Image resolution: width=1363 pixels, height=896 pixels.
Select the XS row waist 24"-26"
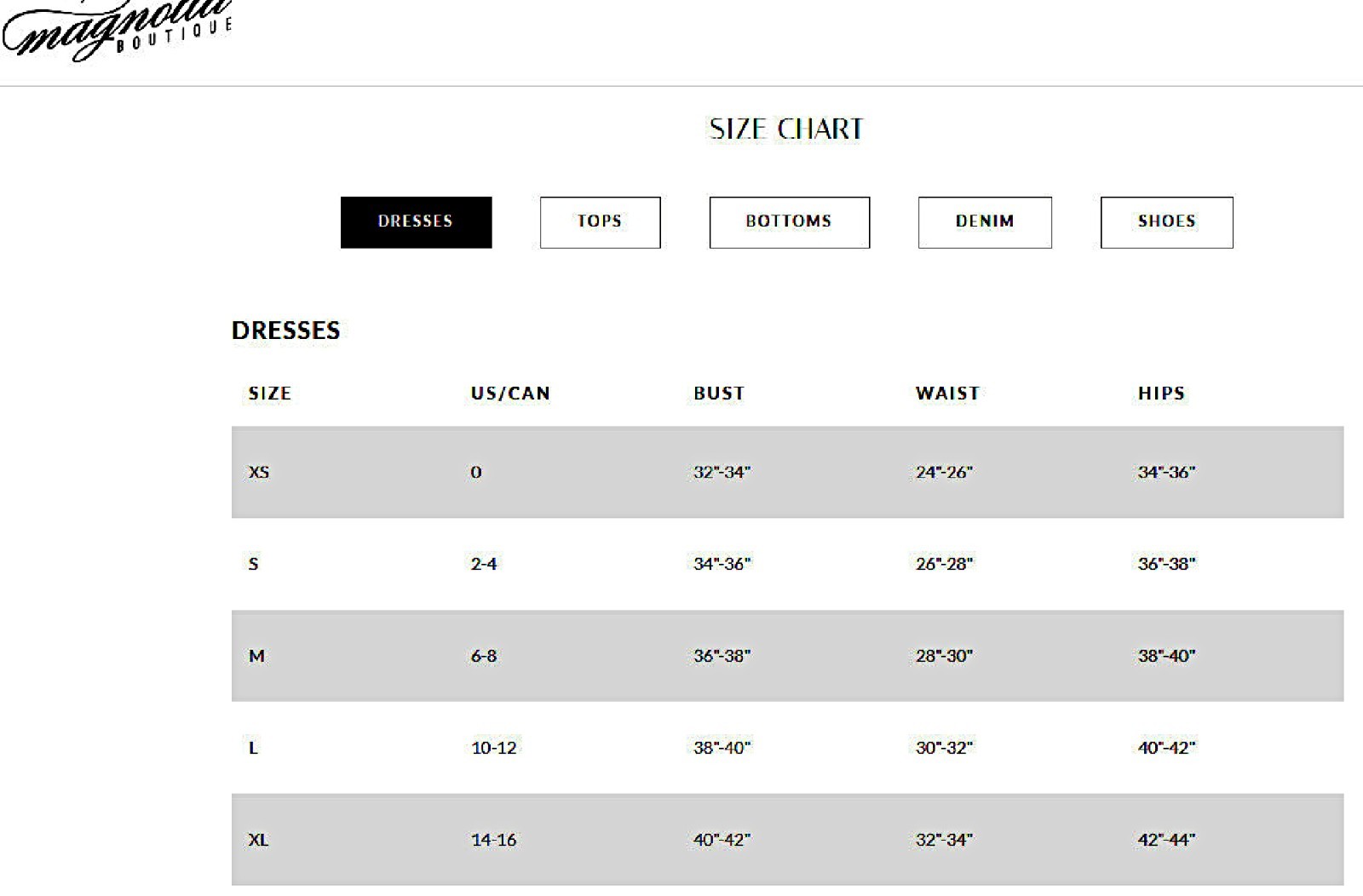(944, 472)
